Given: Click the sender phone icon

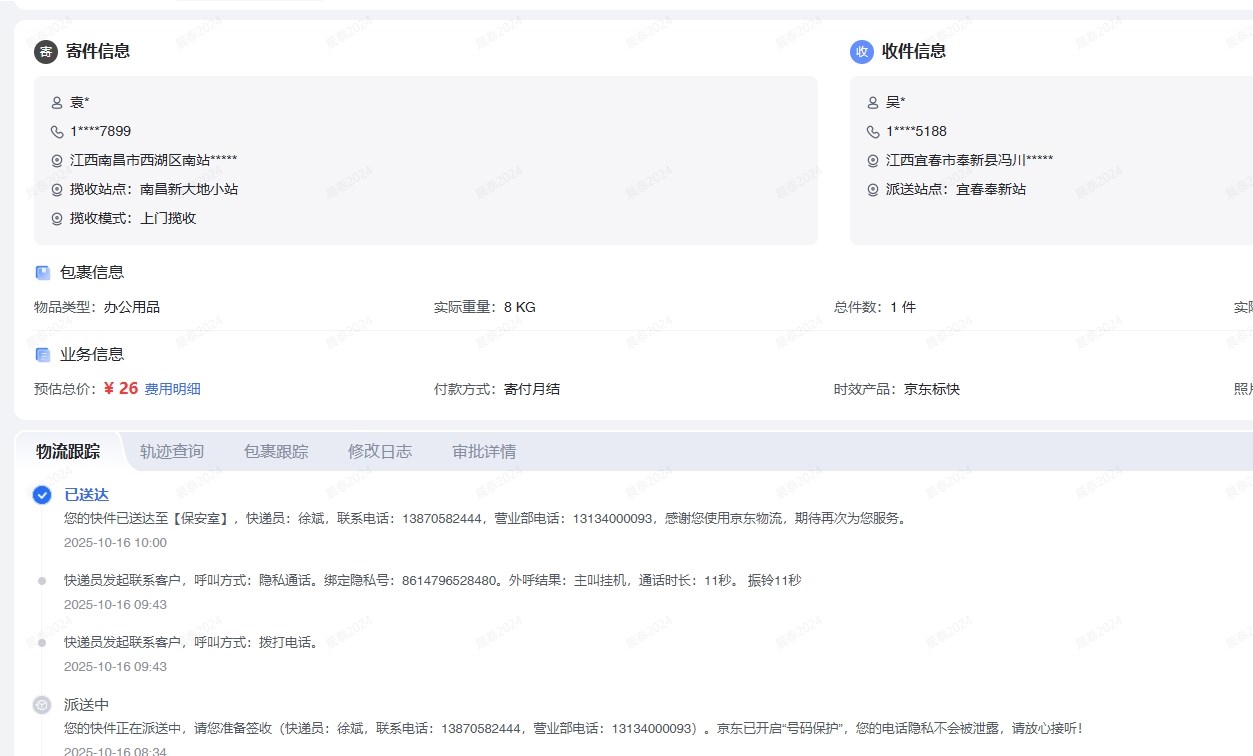Looking at the screenshot, I should pos(57,131).
